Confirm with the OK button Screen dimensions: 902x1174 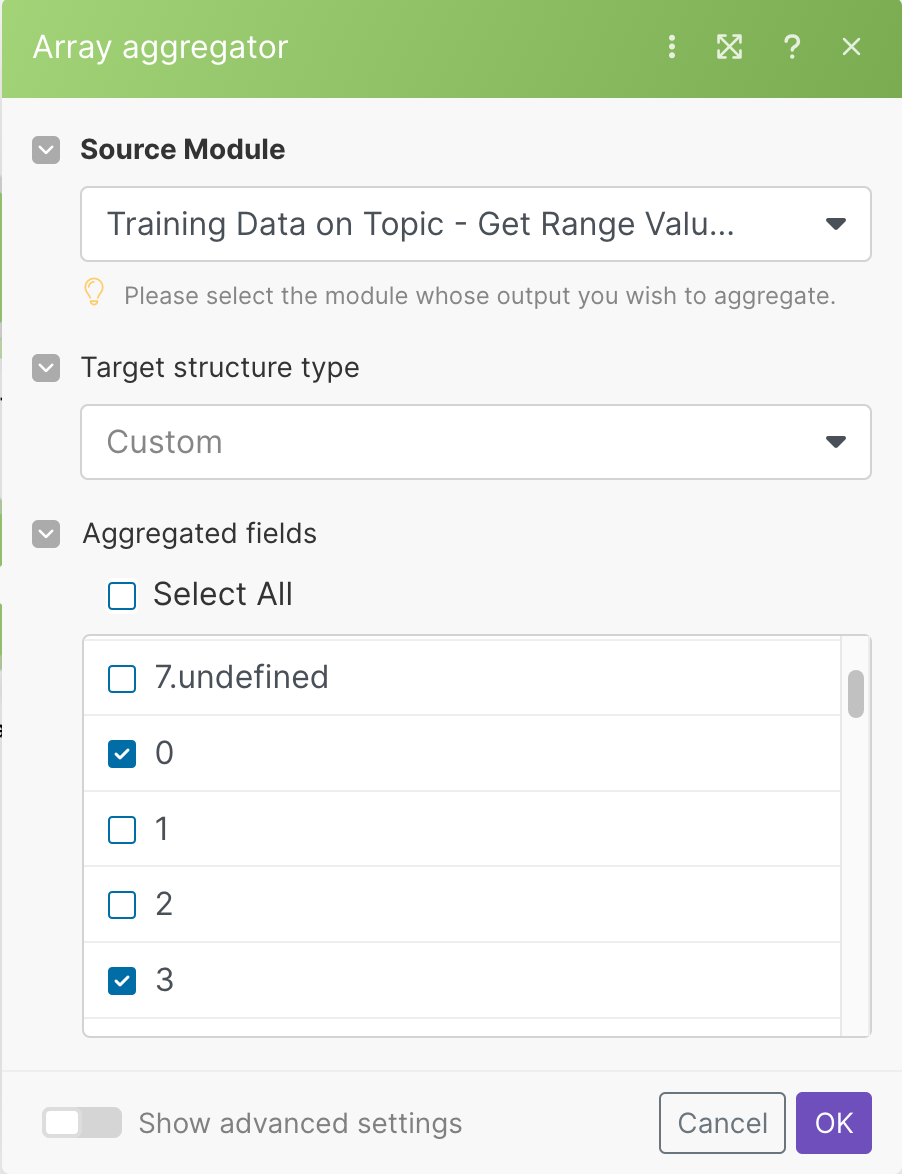point(834,1123)
